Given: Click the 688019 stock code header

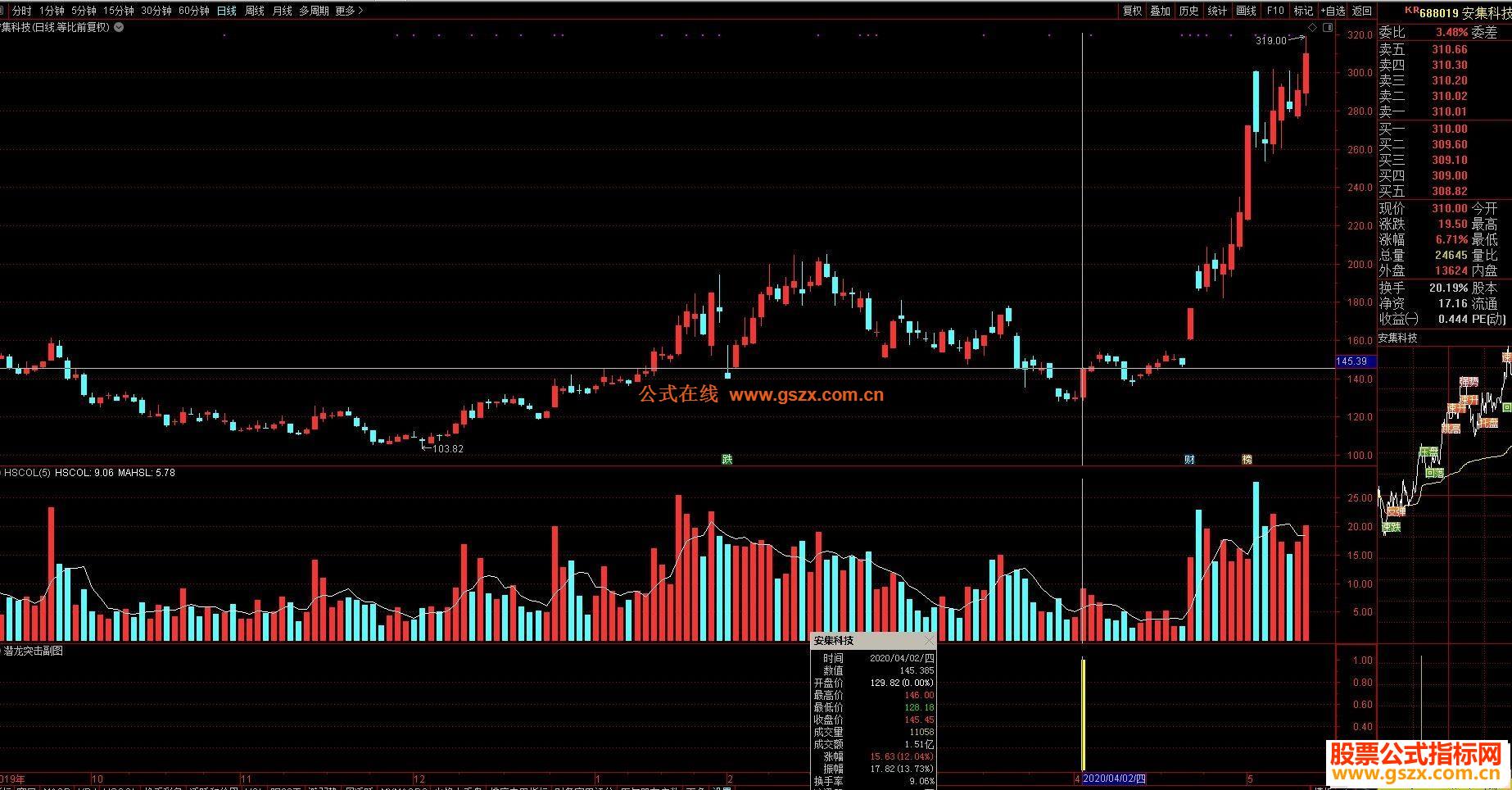Looking at the screenshot, I should click(x=1439, y=13).
